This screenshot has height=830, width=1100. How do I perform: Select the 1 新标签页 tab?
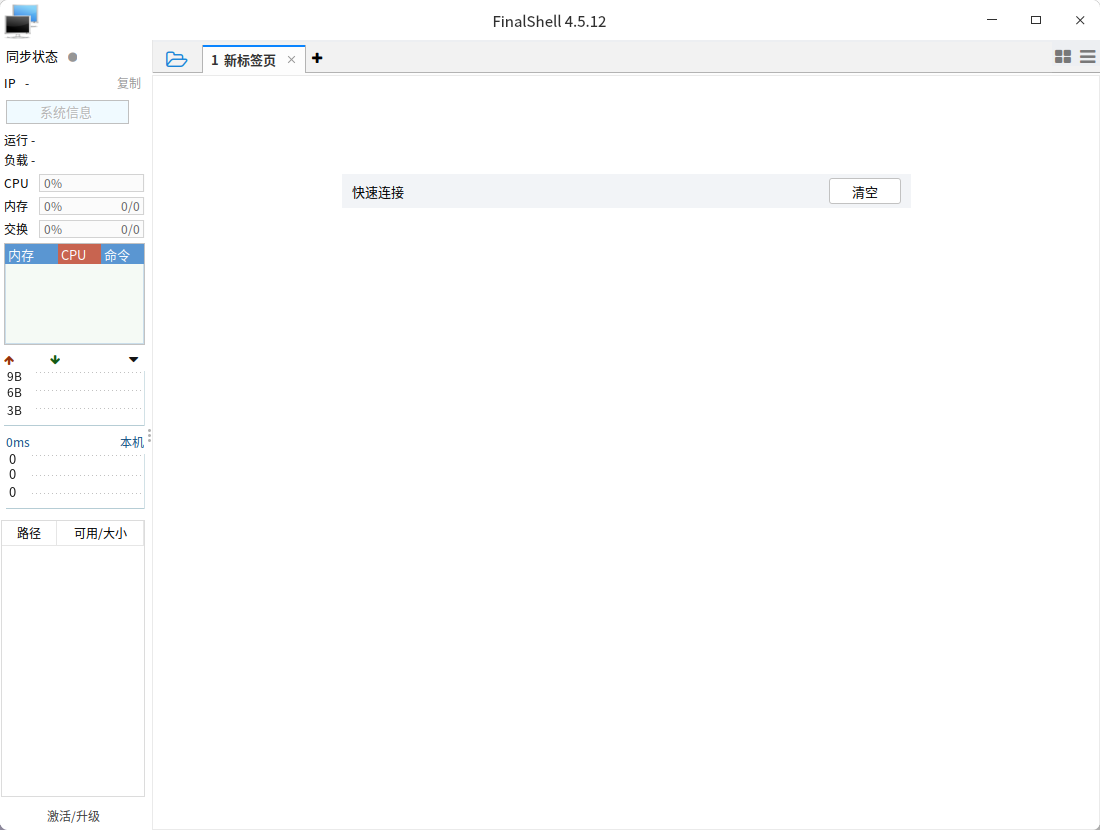coord(253,60)
